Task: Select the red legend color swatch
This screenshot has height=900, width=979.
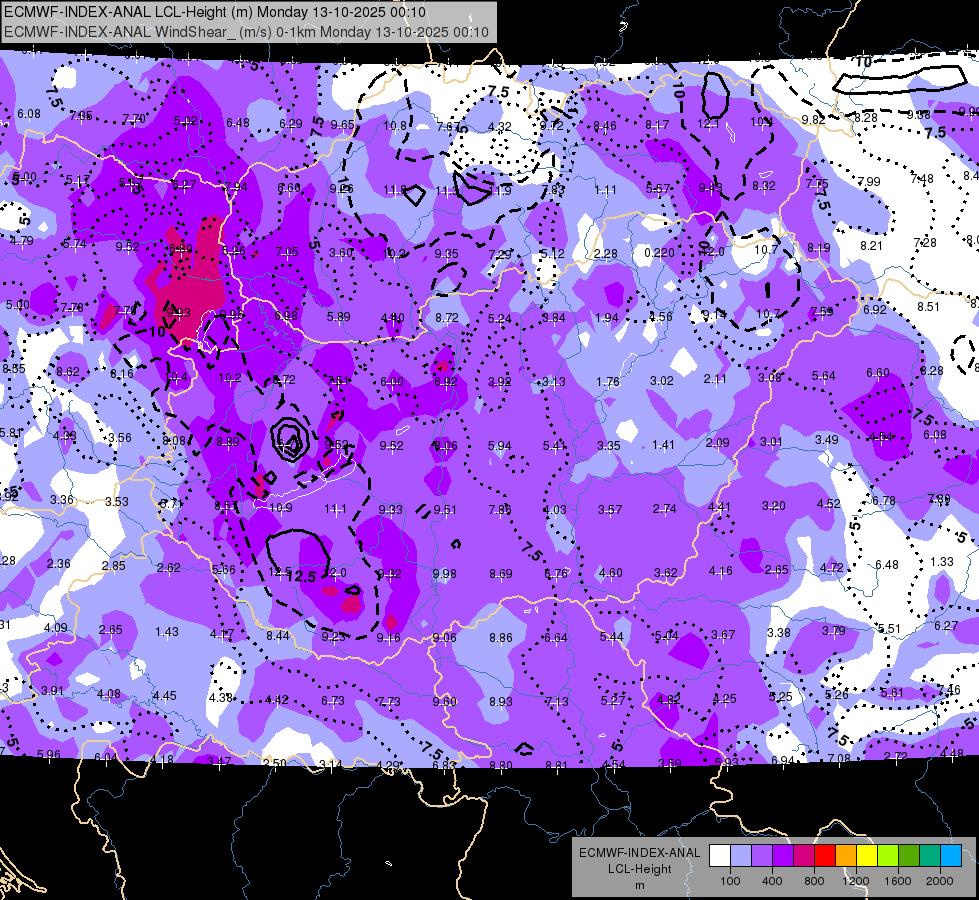Action: (x=825, y=856)
